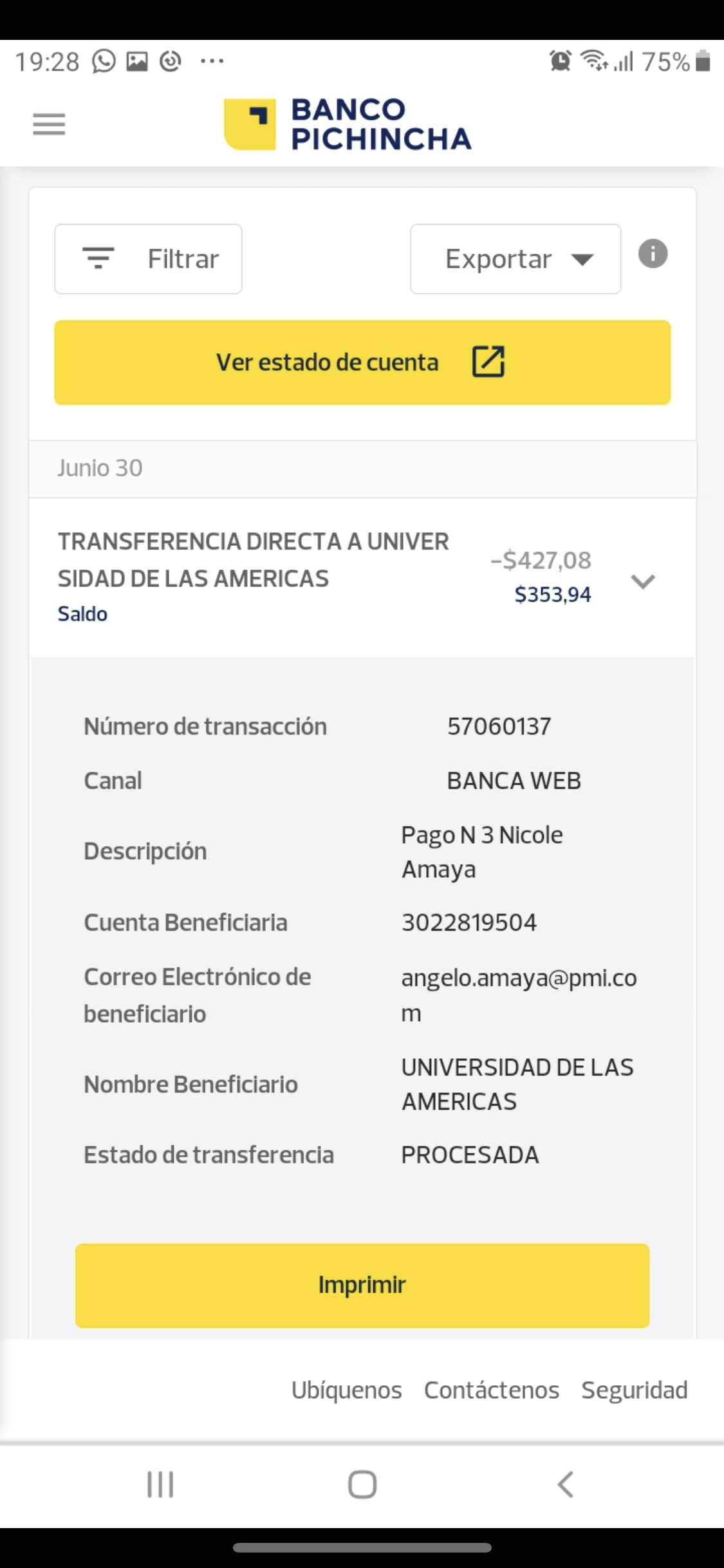Image resolution: width=724 pixels, height=1568 pixels.
Task: Open Android recent apps icon
Action: click(x=160, y=1485)
